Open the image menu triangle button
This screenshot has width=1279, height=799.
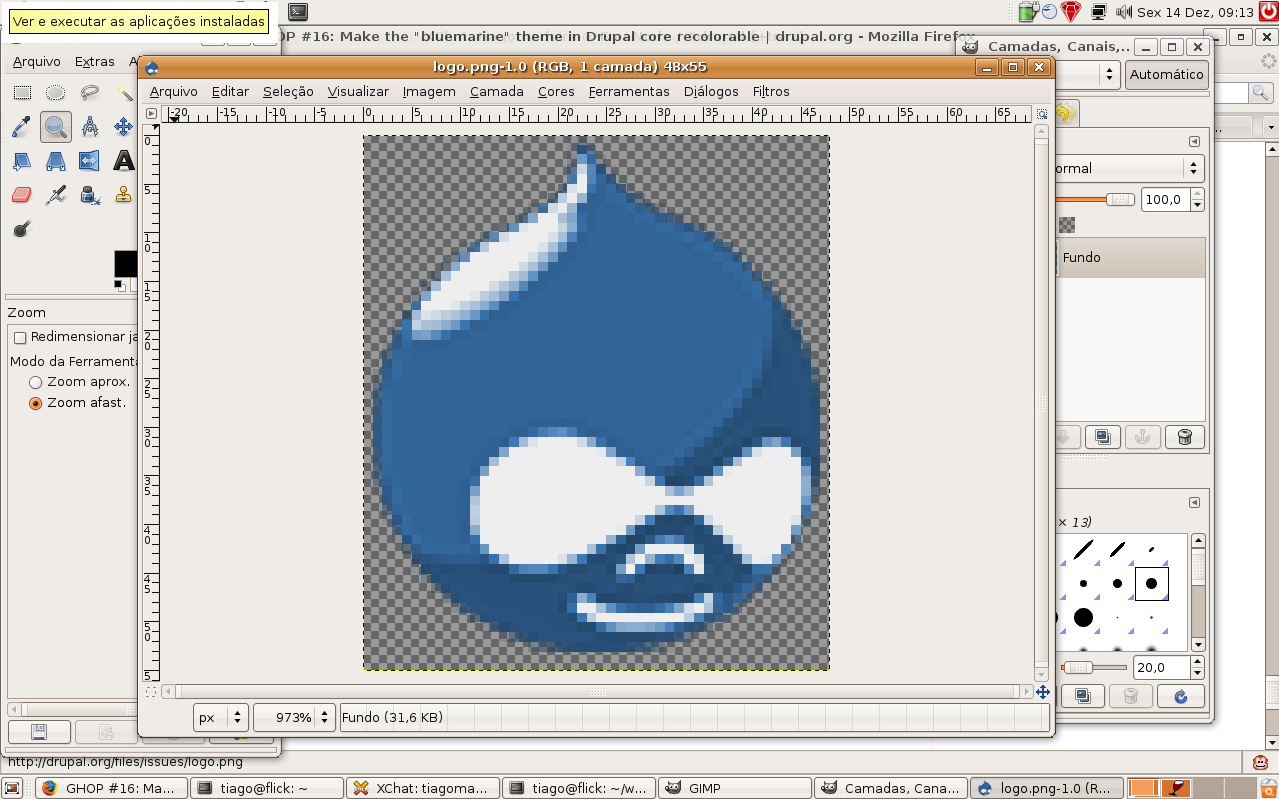(152, 114)
